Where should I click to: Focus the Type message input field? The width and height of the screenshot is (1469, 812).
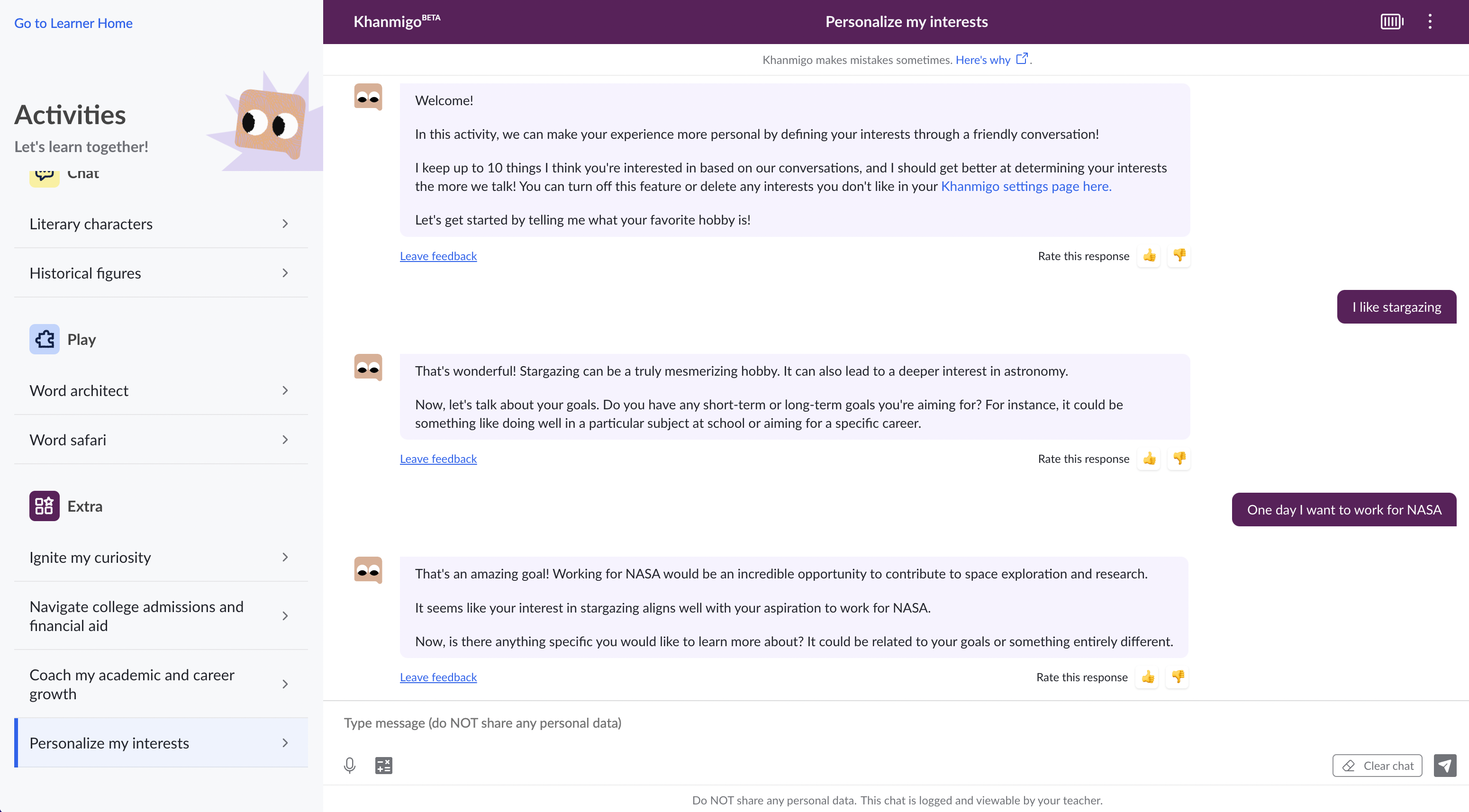pyautogui.click(x=895, y=723)
